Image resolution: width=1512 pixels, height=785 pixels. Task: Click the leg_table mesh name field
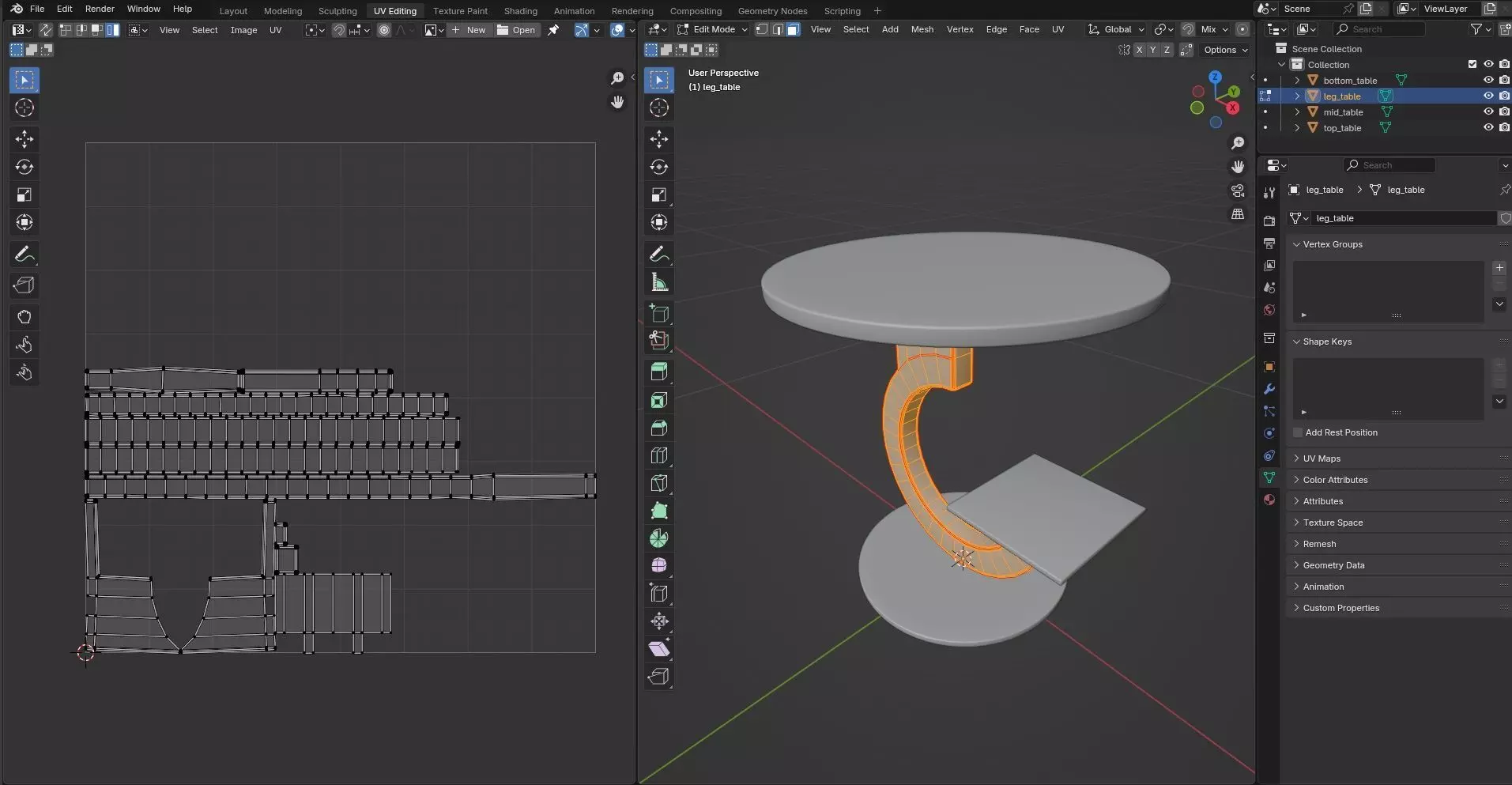click(x=1402, y=218)
